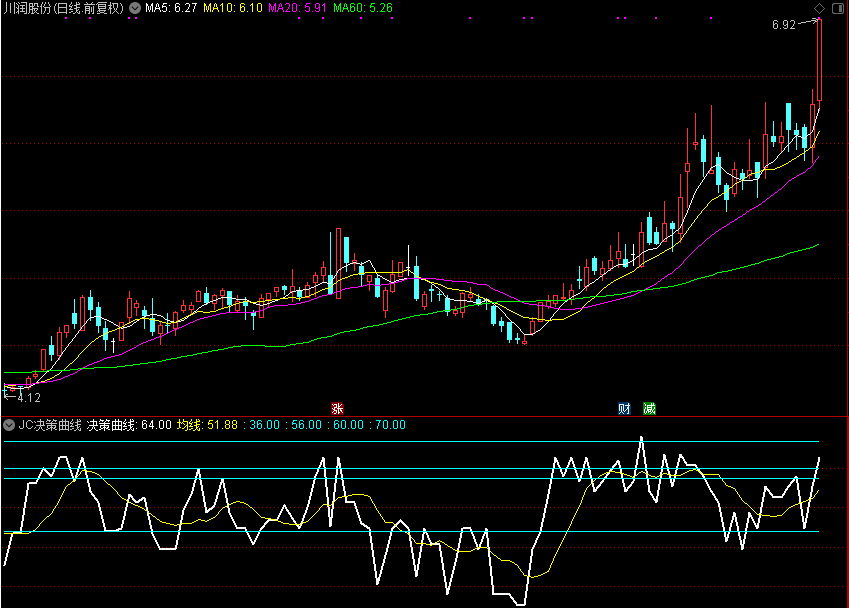This screenshot has height=608, width=849.
Task: Click the 70.00 indicator parameter value
Action: [x=391, y=425]
